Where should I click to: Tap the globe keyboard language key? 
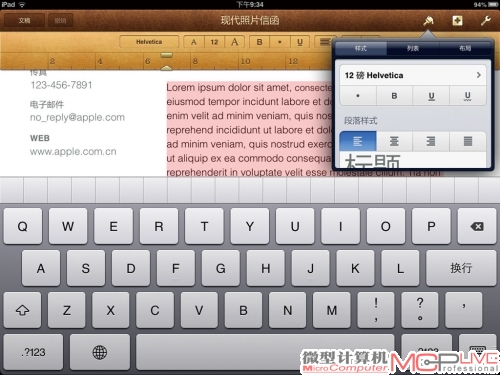pyautogui.click(x=100, y=352)
